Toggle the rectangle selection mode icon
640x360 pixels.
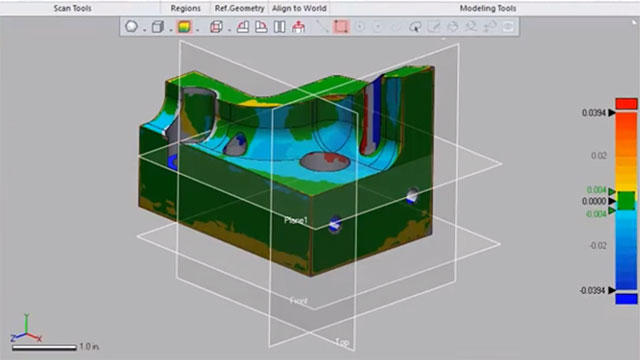(x=341, y=27)
